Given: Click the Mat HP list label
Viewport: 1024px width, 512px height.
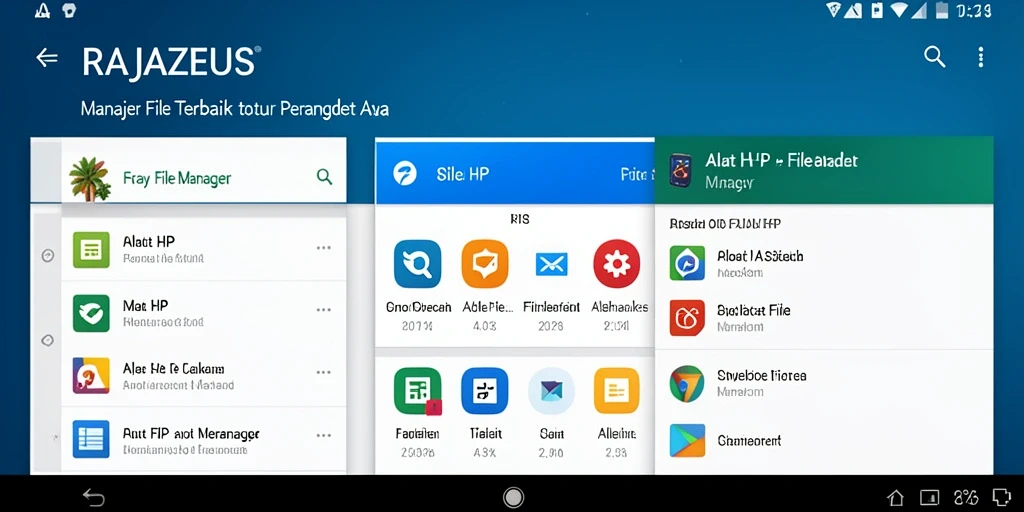Looking at the screenshot, I should tap(146, 306).
